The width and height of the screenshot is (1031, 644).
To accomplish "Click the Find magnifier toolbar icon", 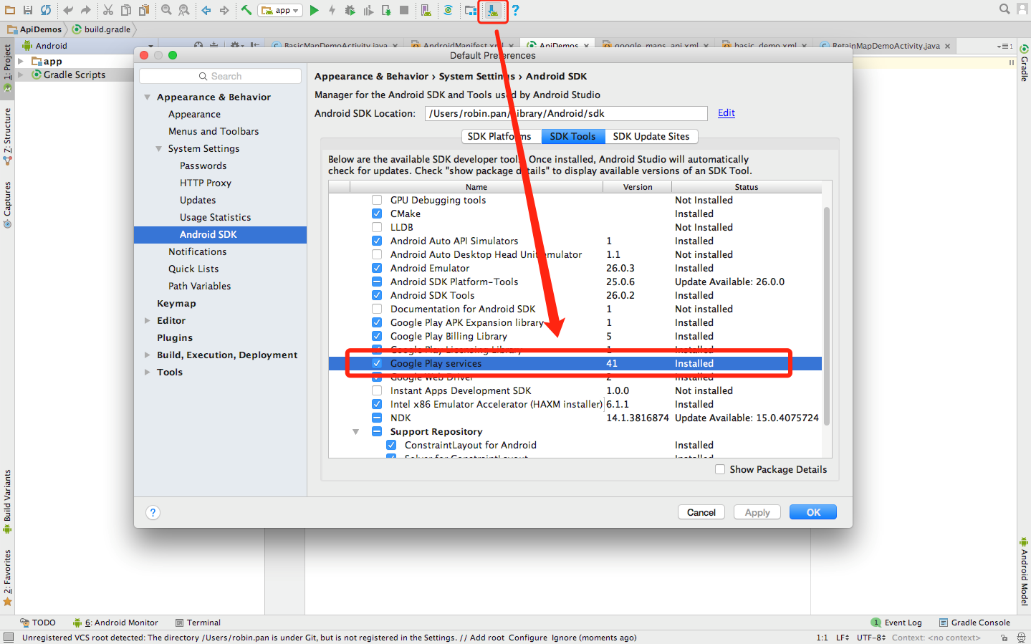I will pos(166,10).
